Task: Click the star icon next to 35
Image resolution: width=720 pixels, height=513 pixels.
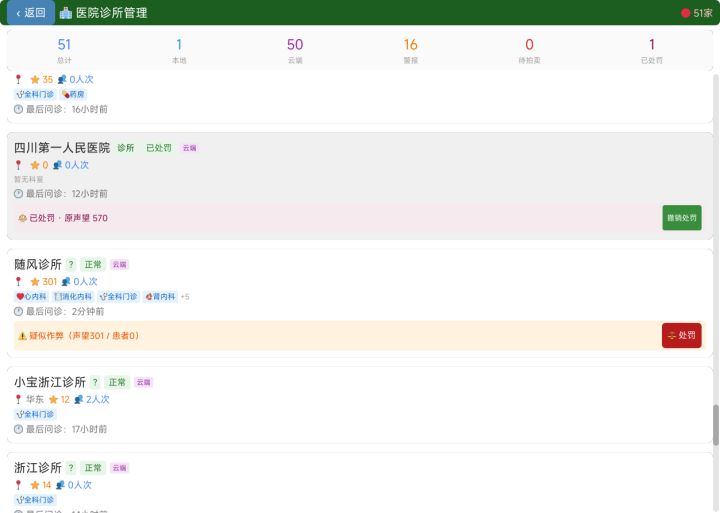Action: click(35, 79)
